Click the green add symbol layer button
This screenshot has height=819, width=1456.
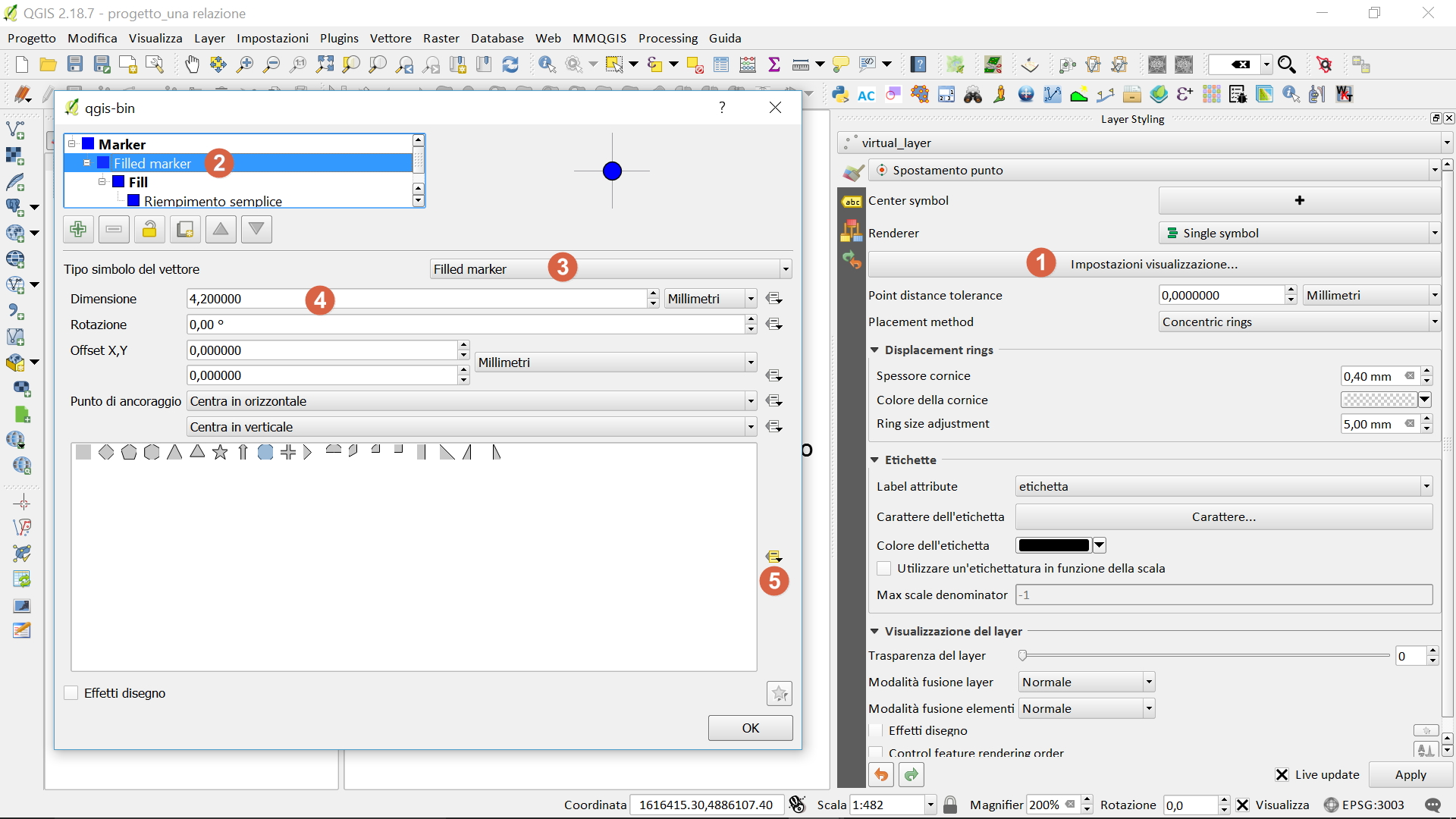(78, 229)
